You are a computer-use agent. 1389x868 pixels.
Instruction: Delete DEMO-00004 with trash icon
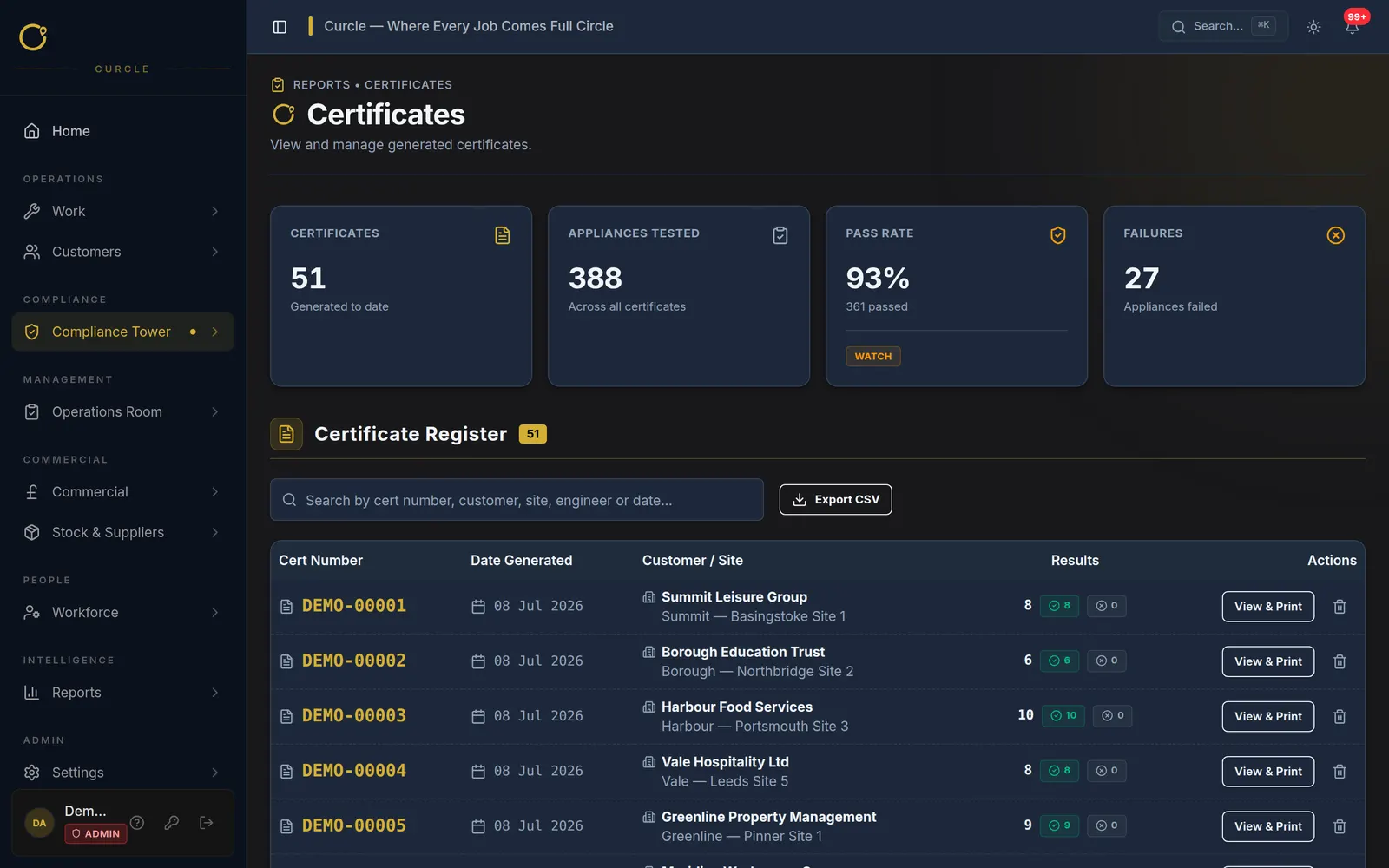pyautogui.click(x=1340, y=772)
